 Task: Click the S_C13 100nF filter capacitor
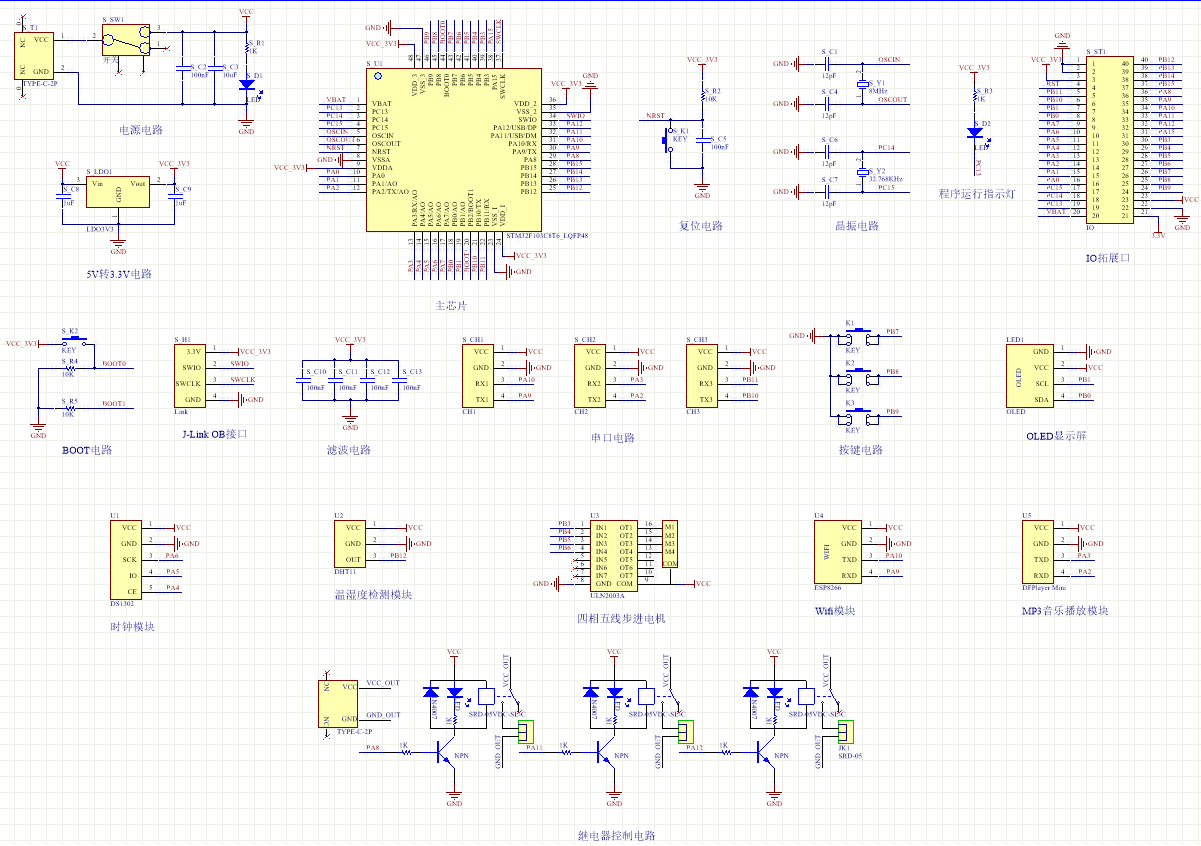tap(398, 380)
